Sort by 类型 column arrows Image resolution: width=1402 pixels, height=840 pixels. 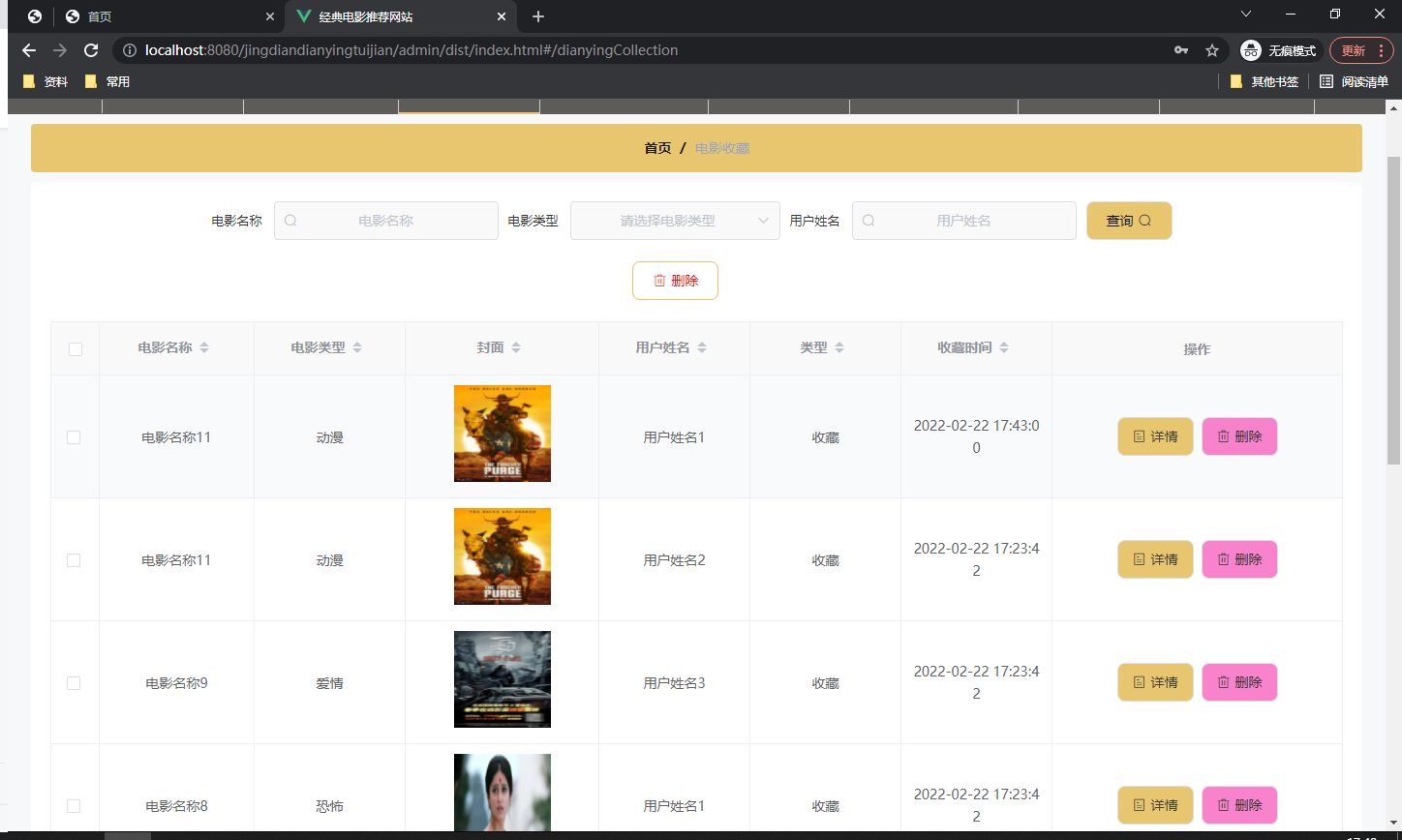coord(839,348)
